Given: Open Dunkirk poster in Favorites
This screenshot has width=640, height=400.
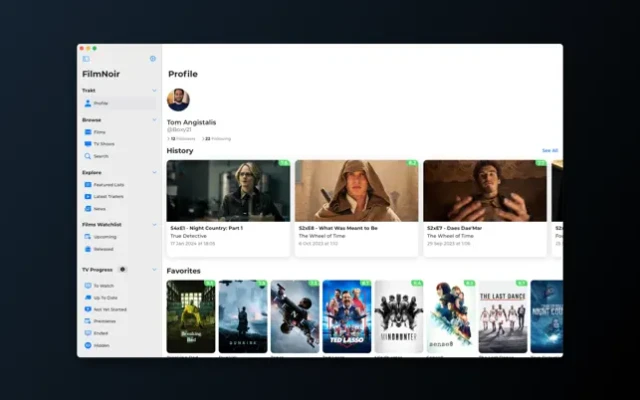Looking at the screenshot, I should tap(243, 316).
